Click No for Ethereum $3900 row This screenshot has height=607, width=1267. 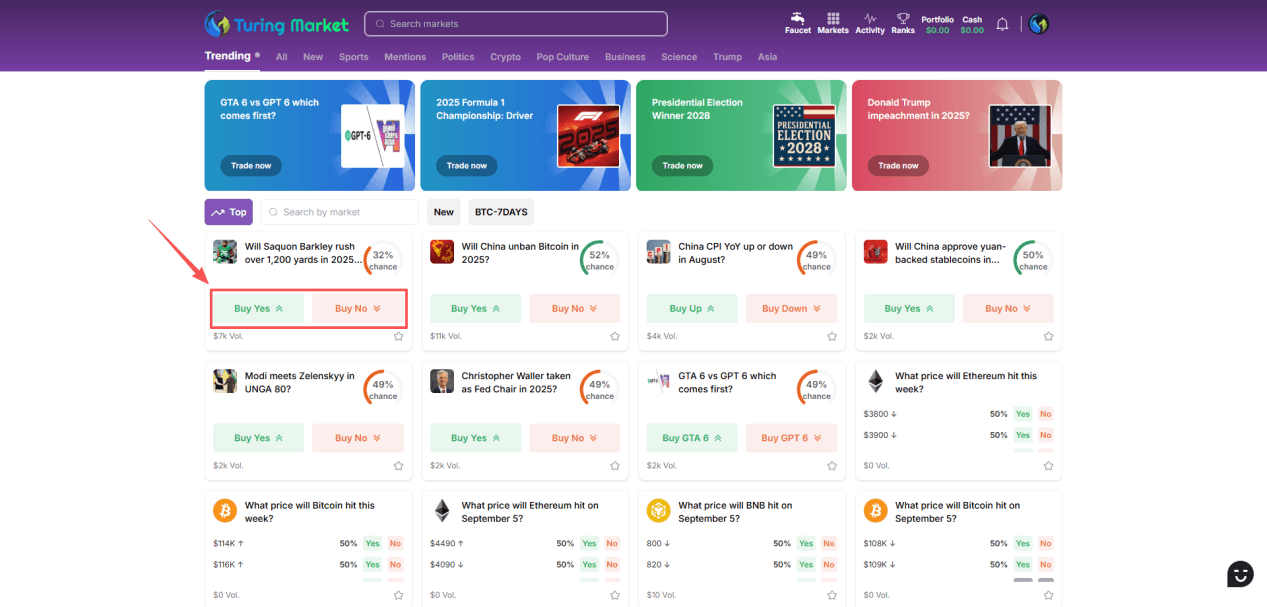click(x=1046, y=435)
